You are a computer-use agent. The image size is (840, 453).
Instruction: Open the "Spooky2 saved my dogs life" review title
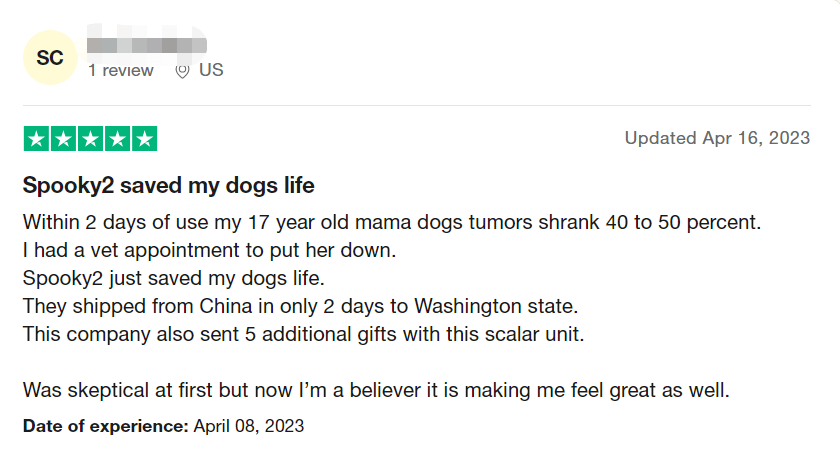pyautogui.click(x=168, y=186)
